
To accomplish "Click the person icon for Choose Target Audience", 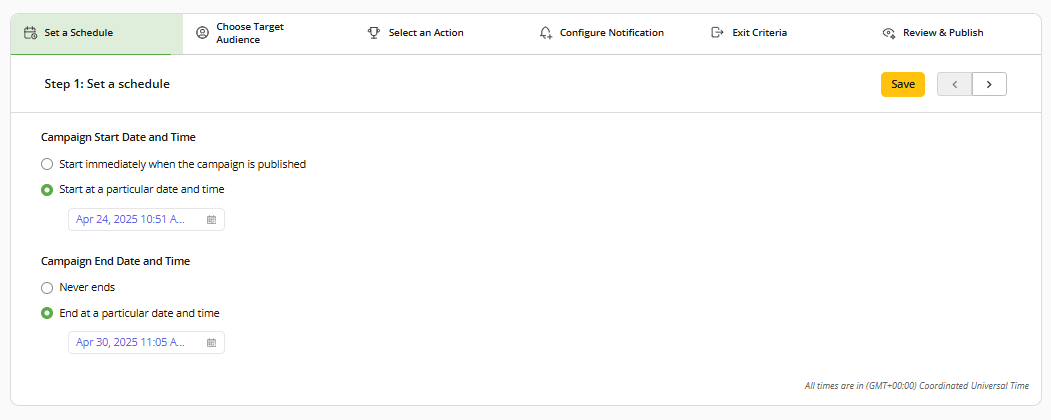I will (x=202, y=33).
